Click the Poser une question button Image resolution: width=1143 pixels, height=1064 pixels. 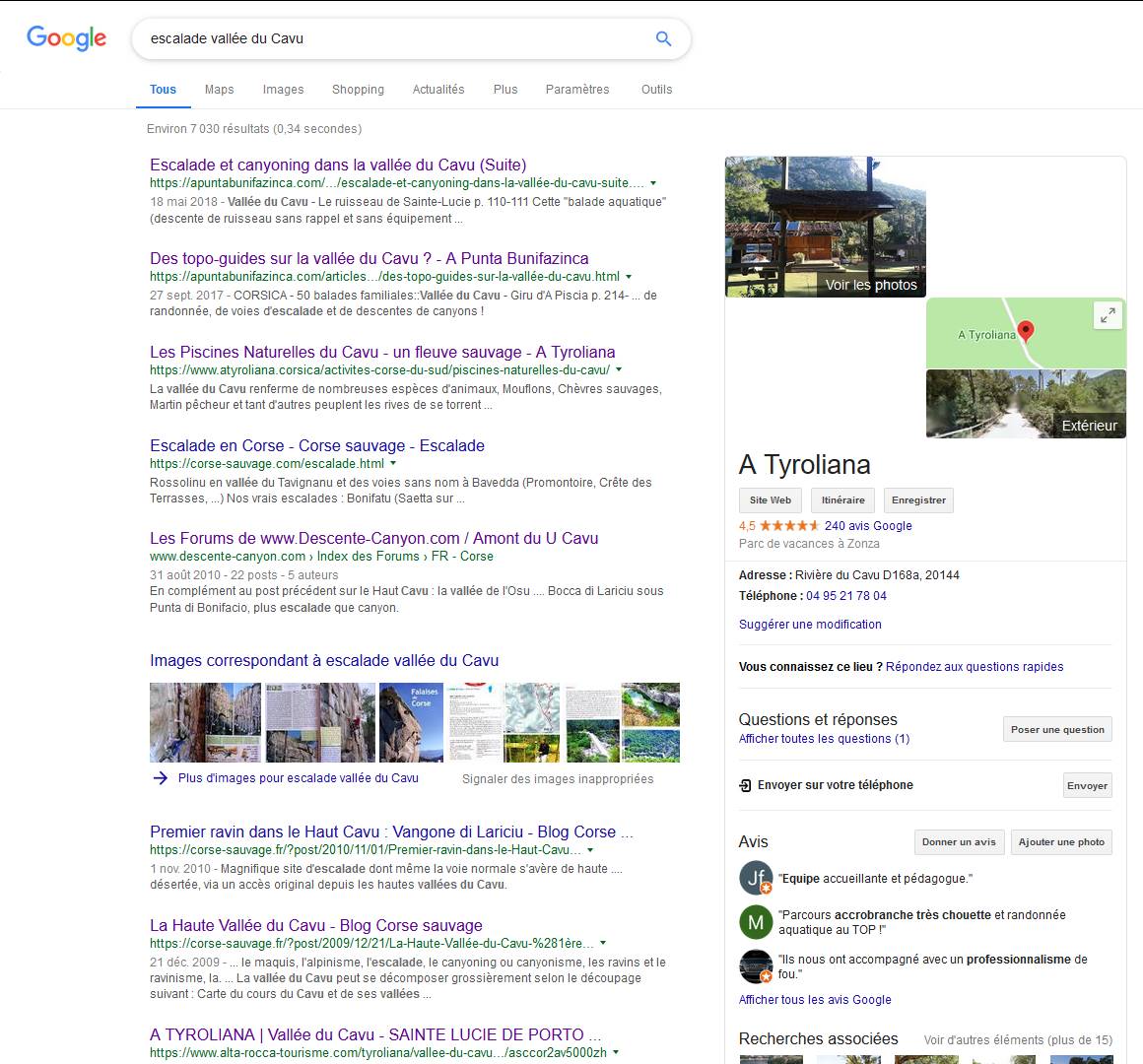pyautogui.click(x=1057, y=729)
